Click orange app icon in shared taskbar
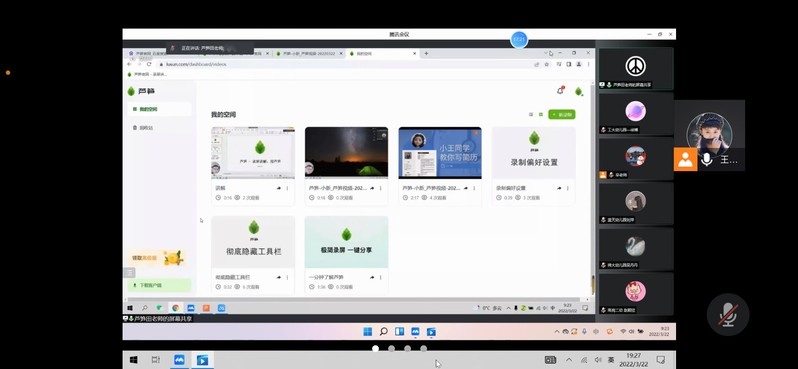798x369 pixels. click(206, 308)
